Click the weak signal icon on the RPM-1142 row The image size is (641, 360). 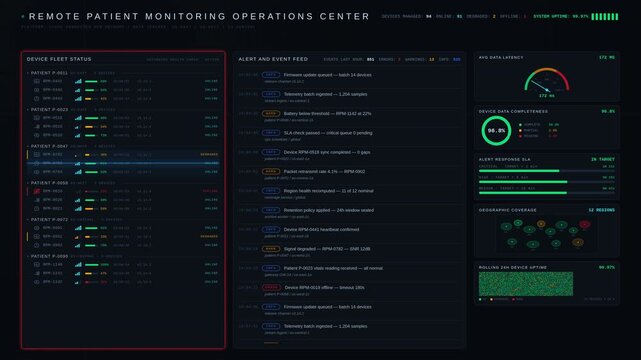point(78,282)
